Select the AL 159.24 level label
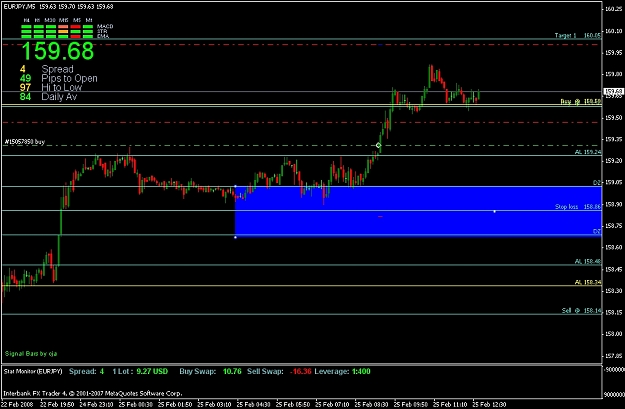Viewport: 625px width, 409px height. [588, 152]
